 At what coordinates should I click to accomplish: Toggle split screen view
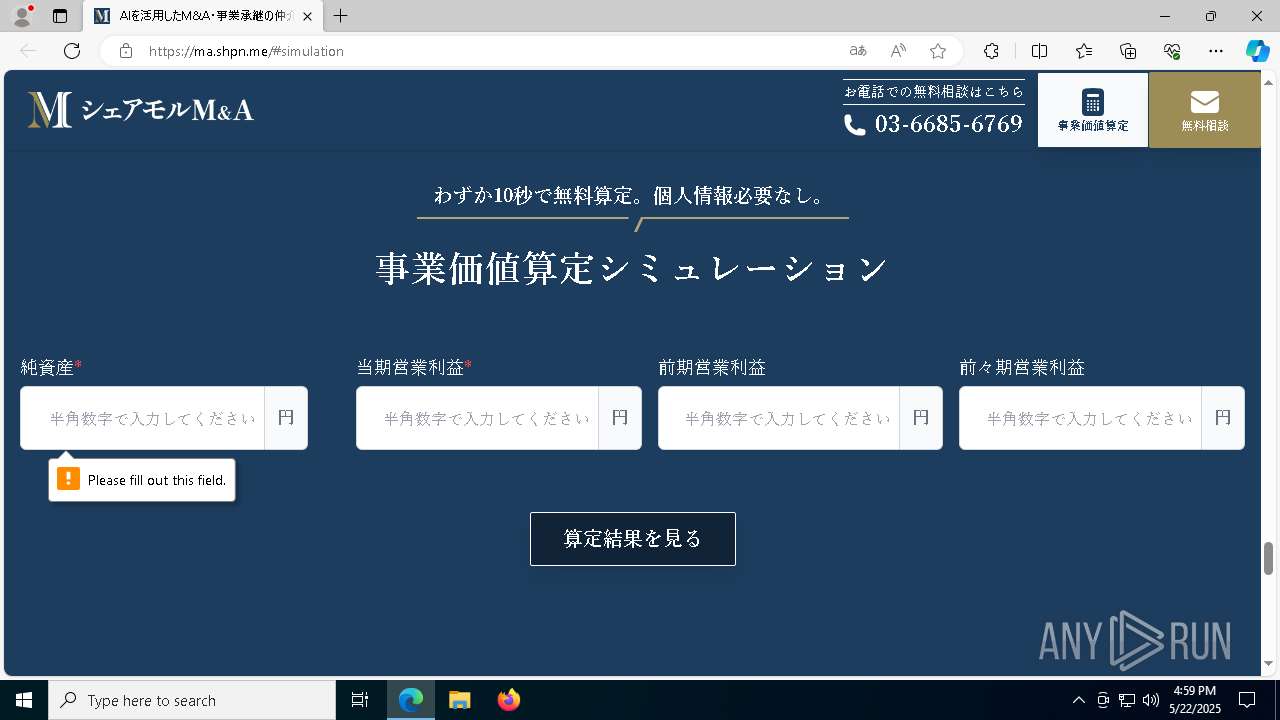pos(1039,51)
